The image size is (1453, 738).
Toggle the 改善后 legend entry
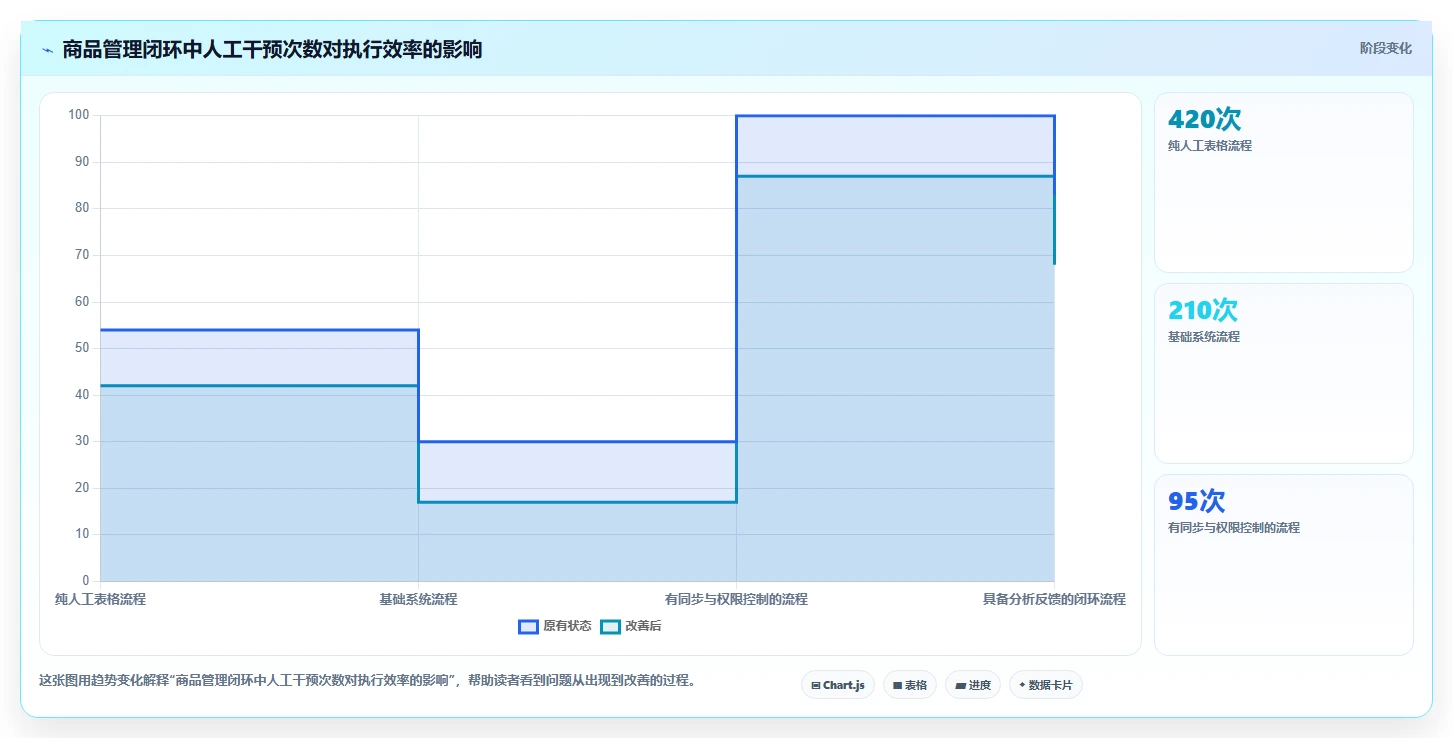[631, 626]
